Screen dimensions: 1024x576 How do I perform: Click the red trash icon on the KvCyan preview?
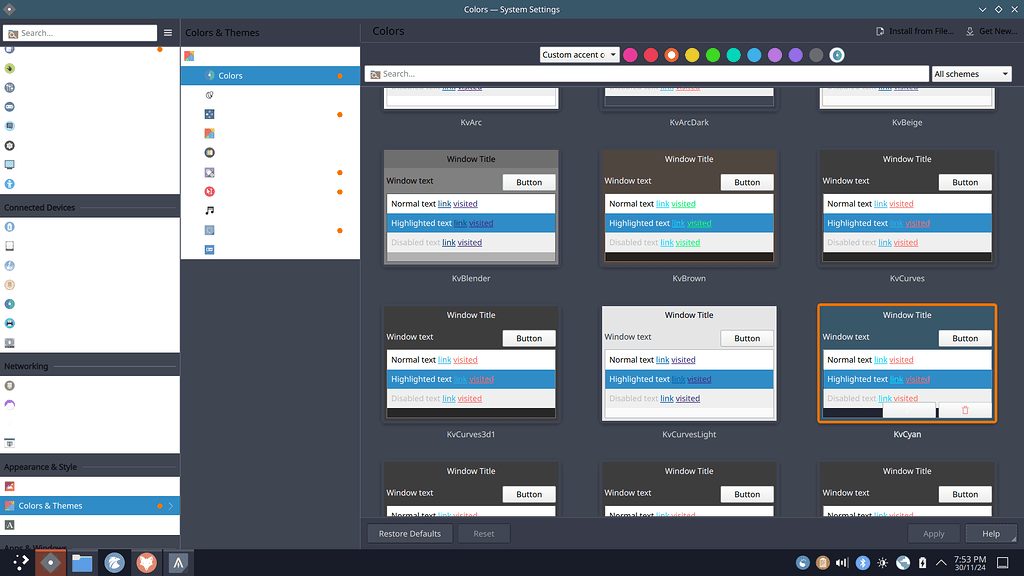click(964, 410)
